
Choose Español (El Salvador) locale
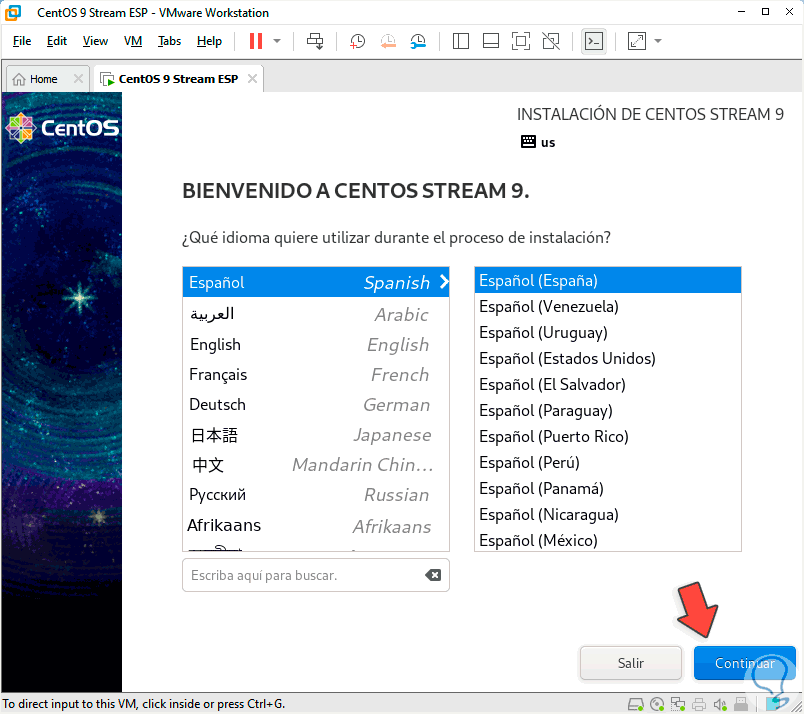(608, 384)
